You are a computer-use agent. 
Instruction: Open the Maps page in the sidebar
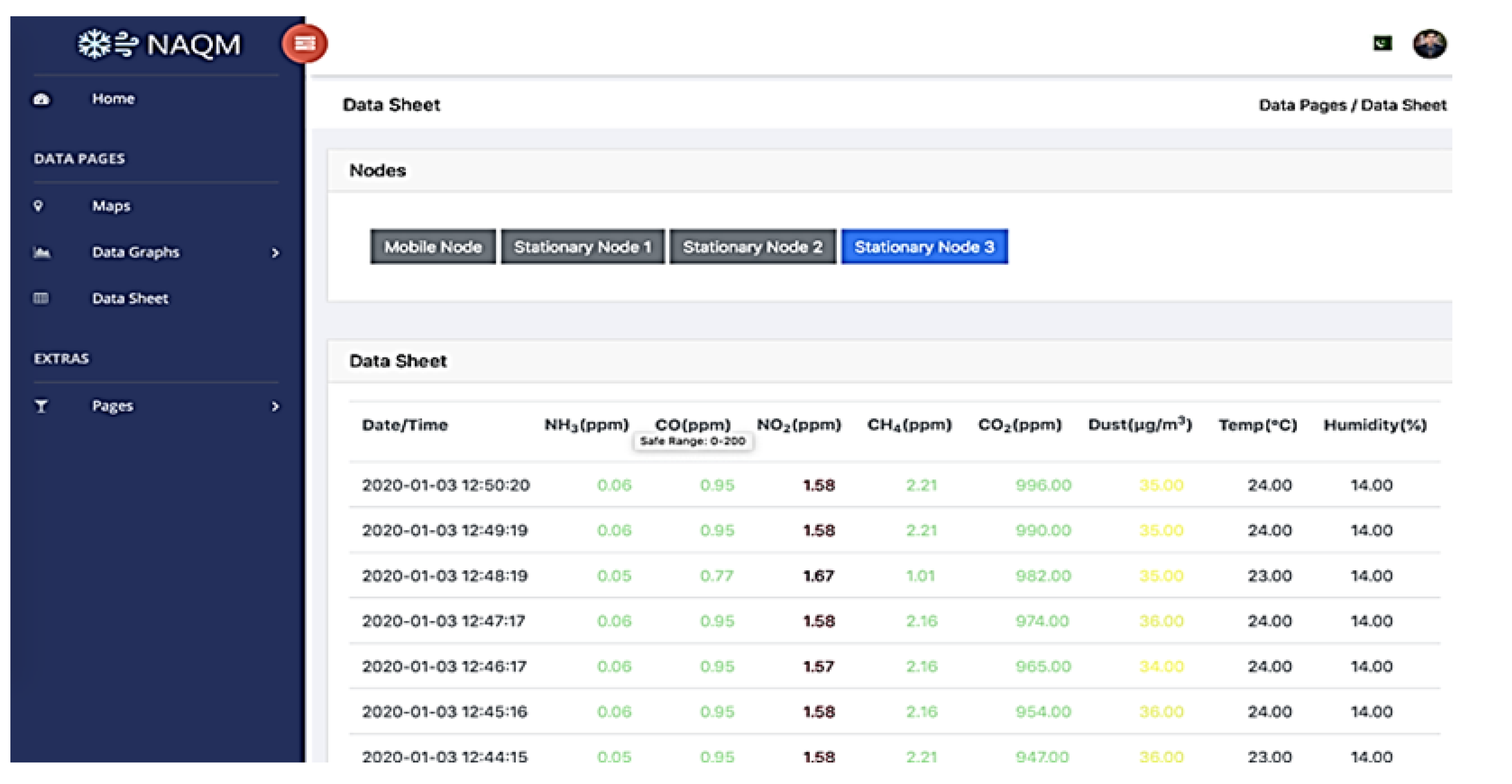click(x=111, y=206)
